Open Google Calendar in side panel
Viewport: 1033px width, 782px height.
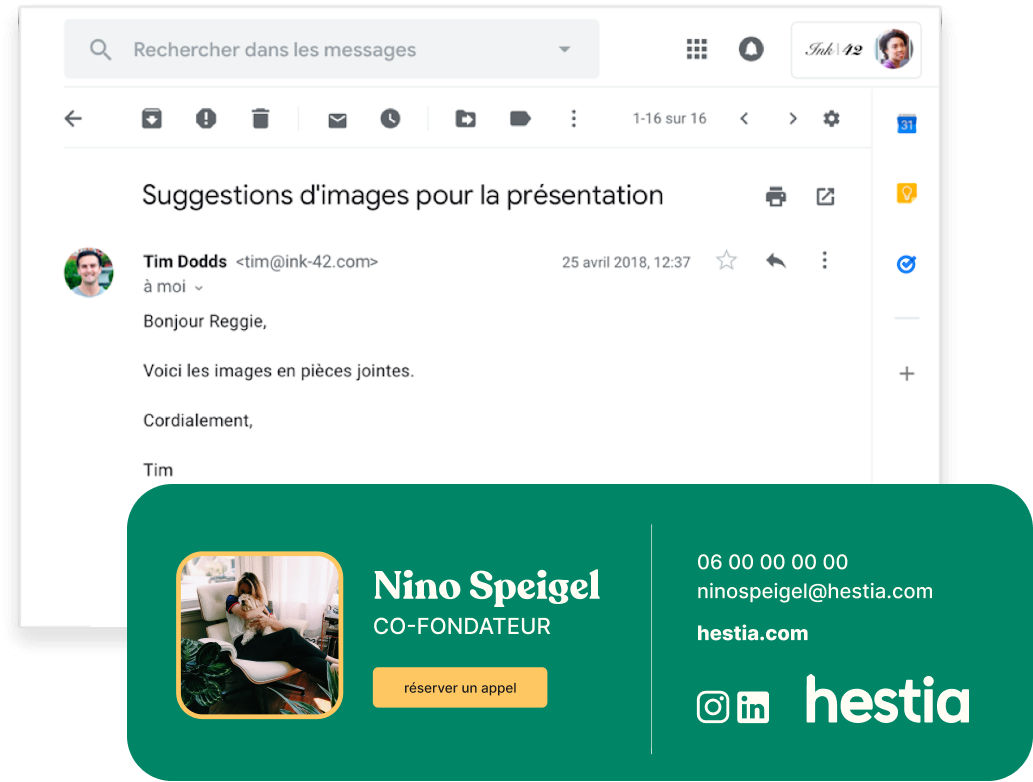(907, 124)
